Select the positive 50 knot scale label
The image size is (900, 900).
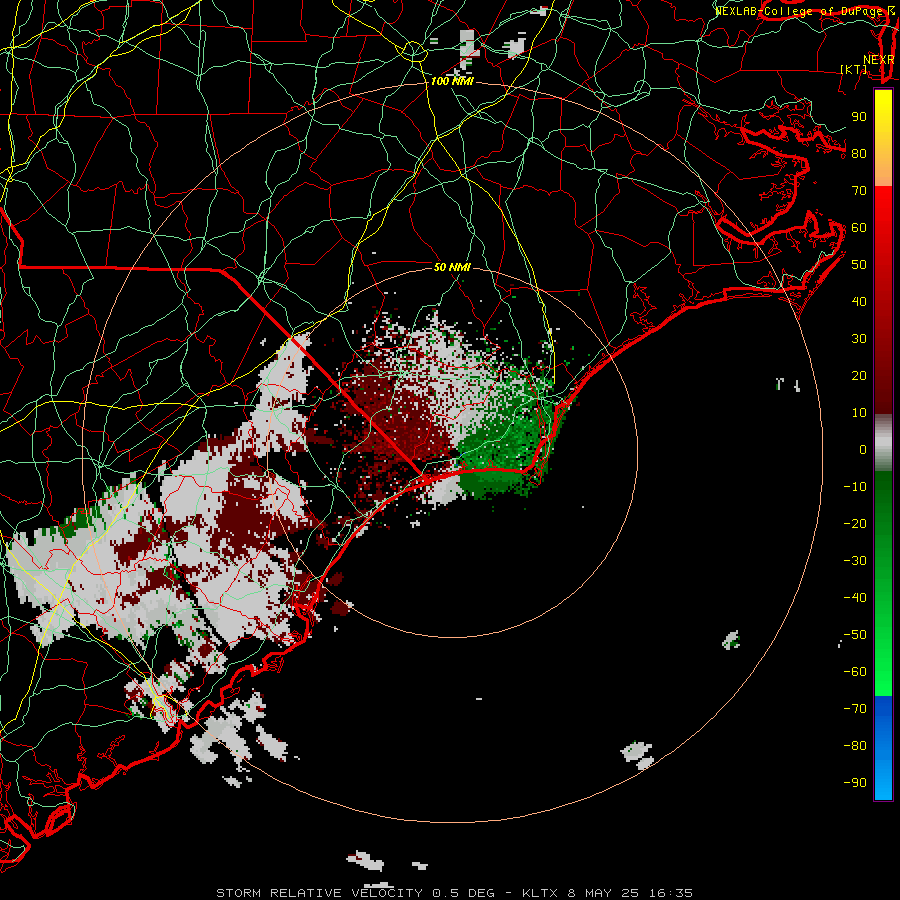[x=859, y=265]
